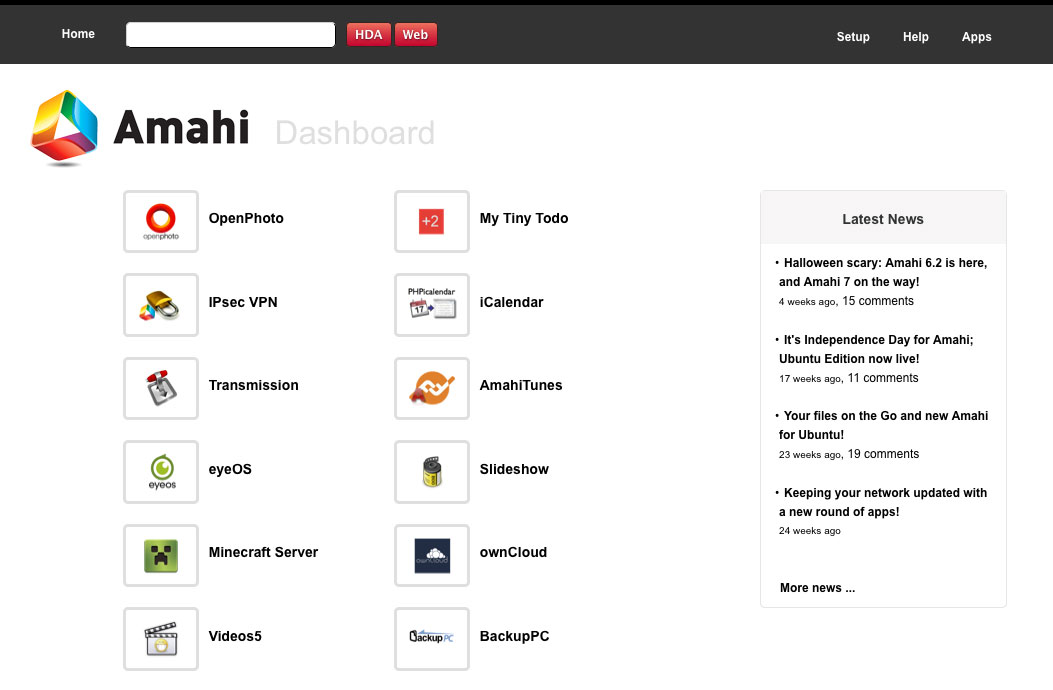Launch the IPsec VPN padlock icon
Image resolution: width=1053 pixels, height=690 pixels.
(x=161, y=305)
